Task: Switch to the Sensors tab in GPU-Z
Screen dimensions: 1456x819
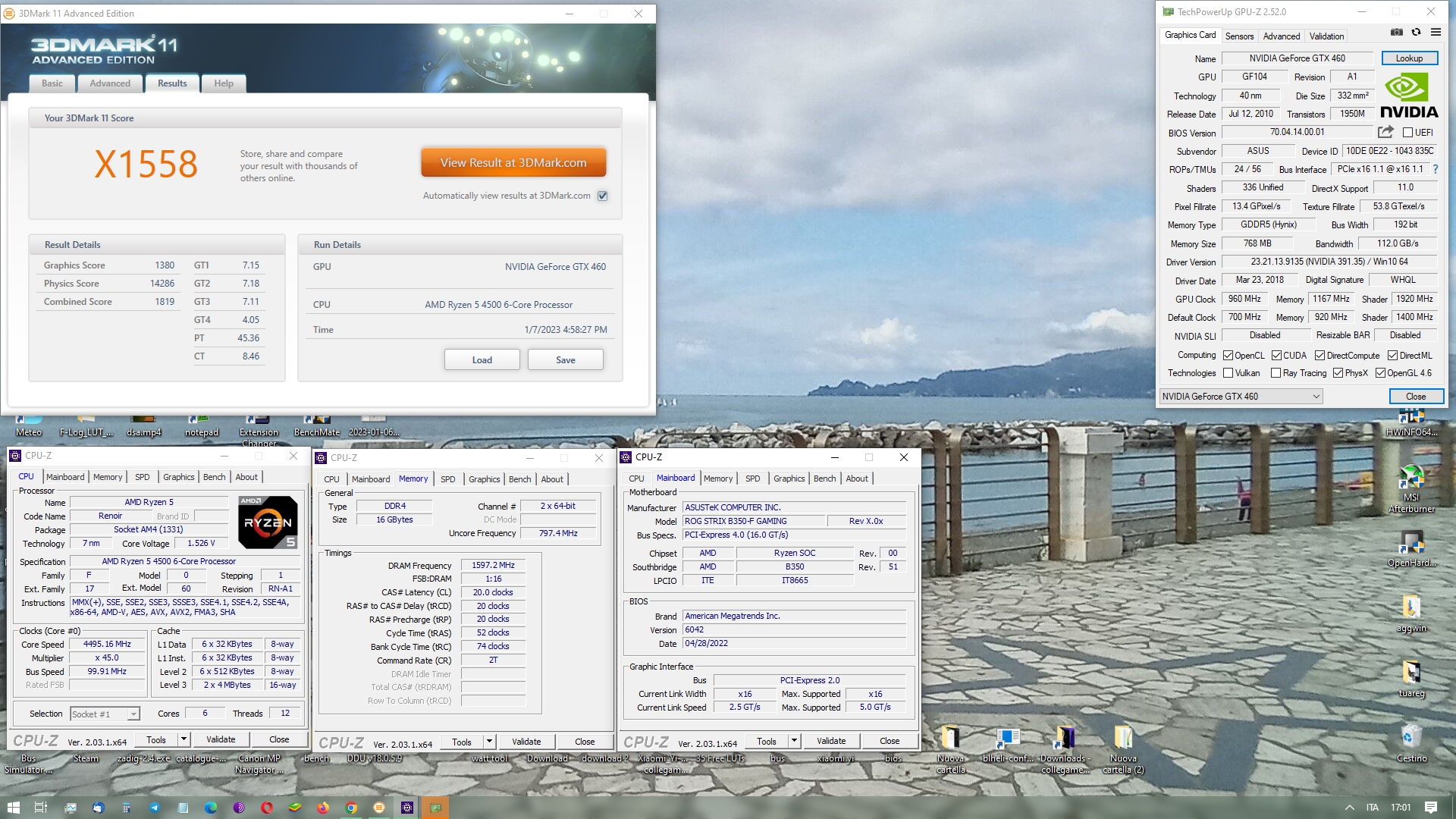Action: point(1239,36)
